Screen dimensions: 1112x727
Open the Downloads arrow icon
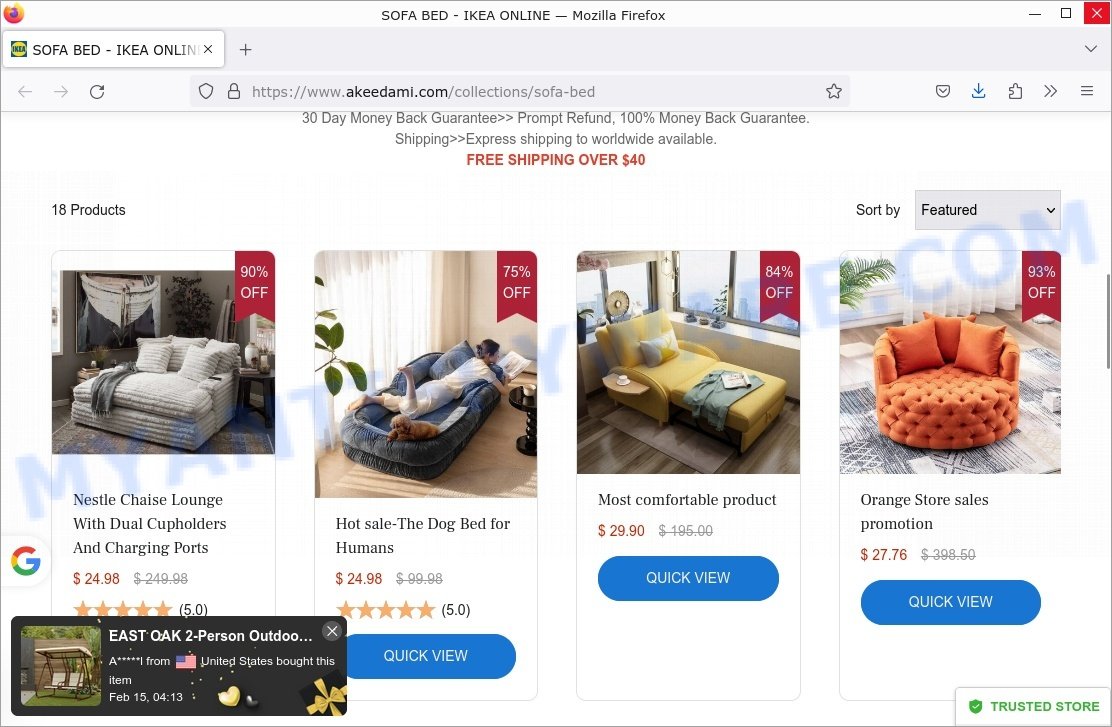click(979, 91)
